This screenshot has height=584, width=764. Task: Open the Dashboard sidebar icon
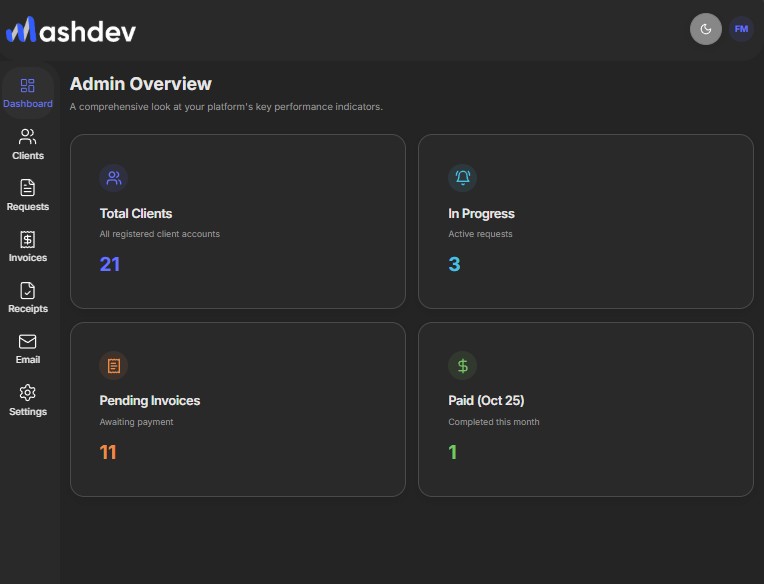pos(28,86)
